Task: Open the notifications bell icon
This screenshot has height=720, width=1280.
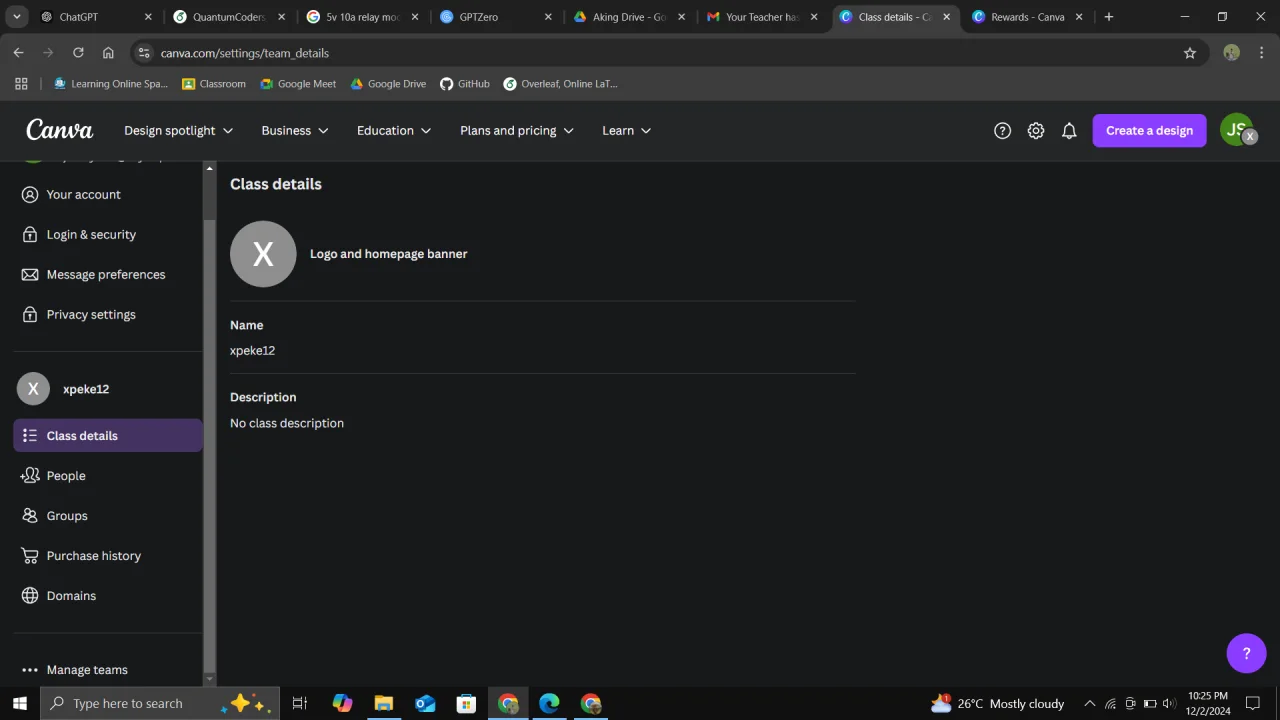Action: [1069, 131]
